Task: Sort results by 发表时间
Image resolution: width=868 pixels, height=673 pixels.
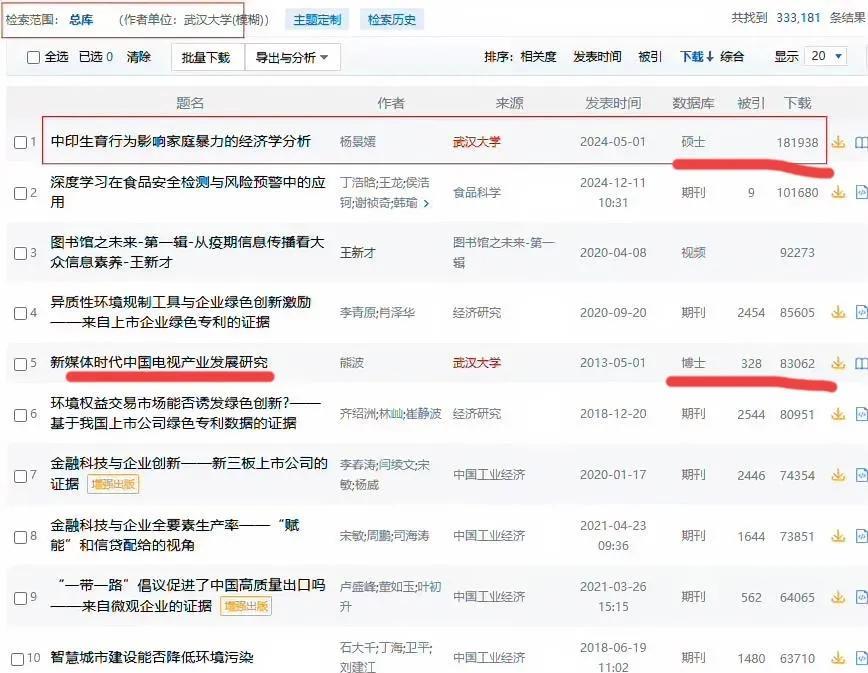Action: (x=597, y=56)
